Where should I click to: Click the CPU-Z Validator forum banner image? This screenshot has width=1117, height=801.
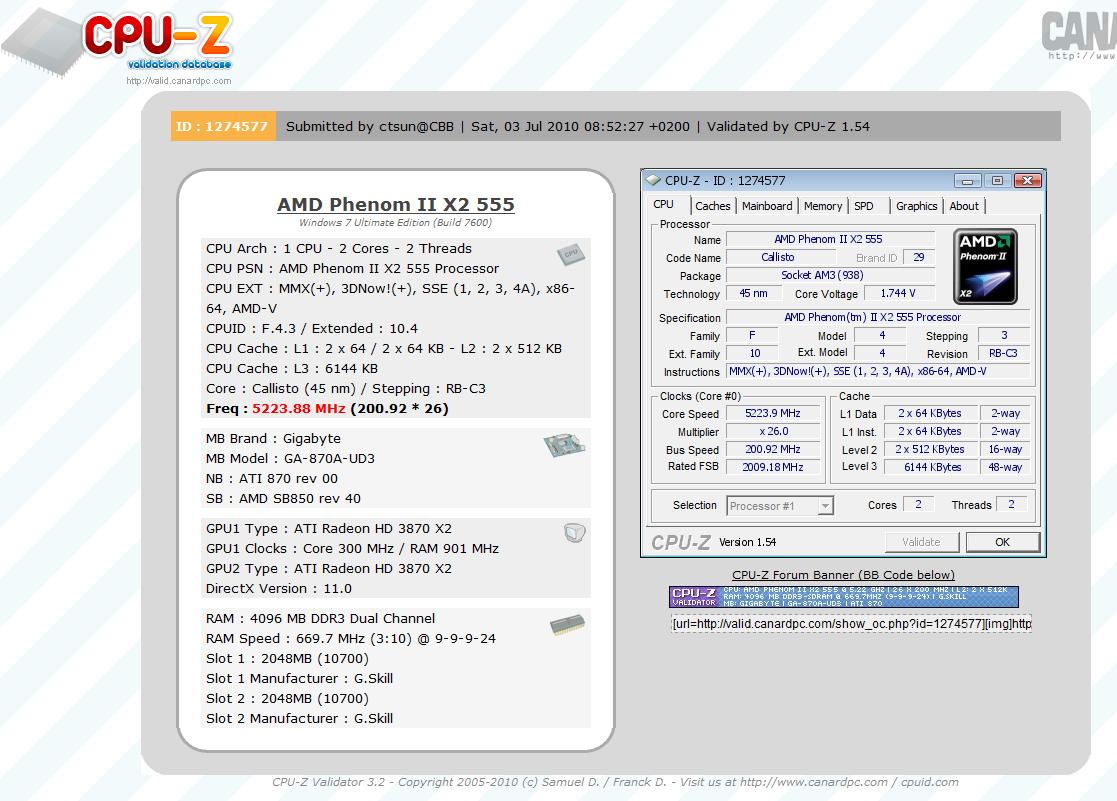843,597
